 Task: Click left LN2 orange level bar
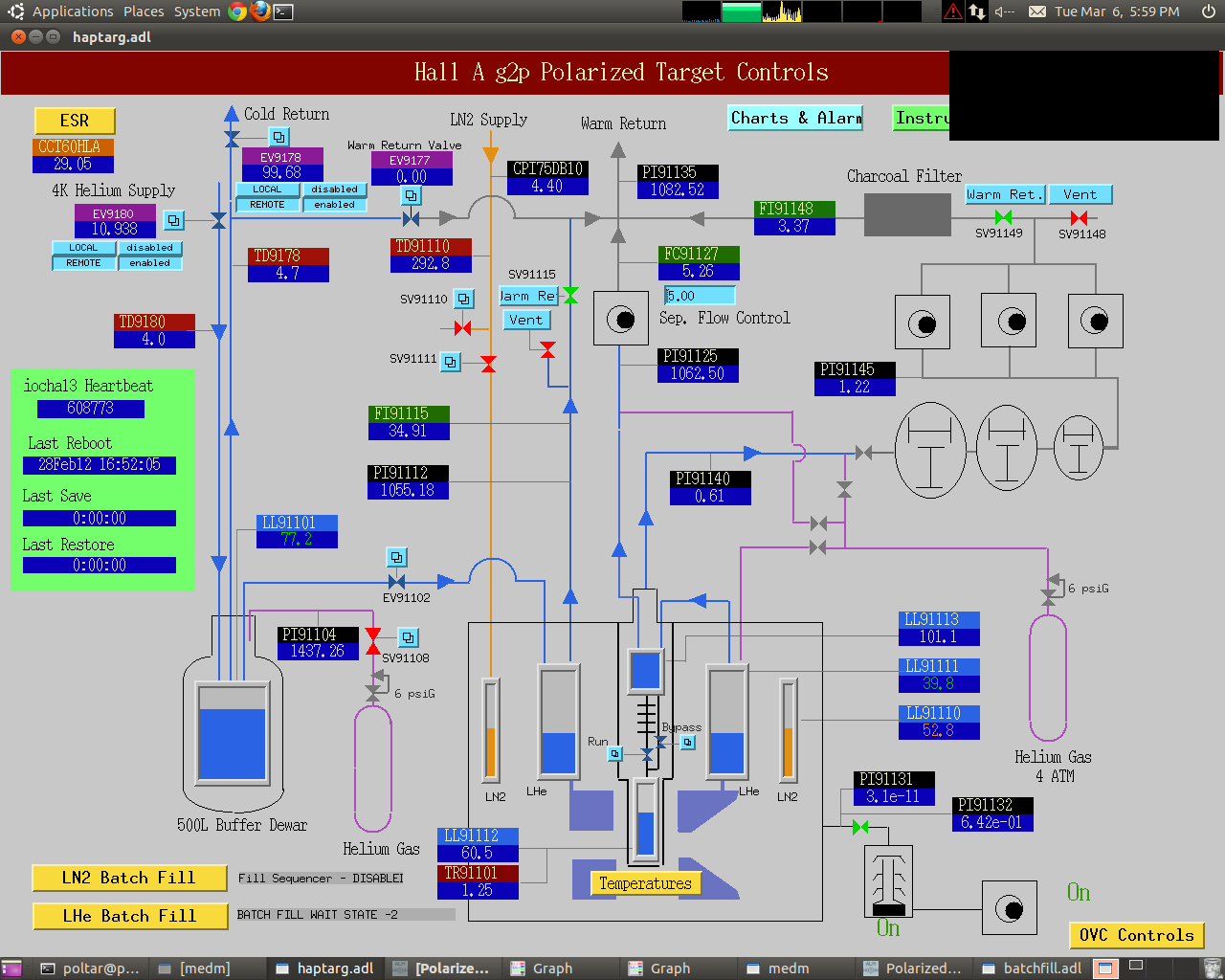(491, 729)
